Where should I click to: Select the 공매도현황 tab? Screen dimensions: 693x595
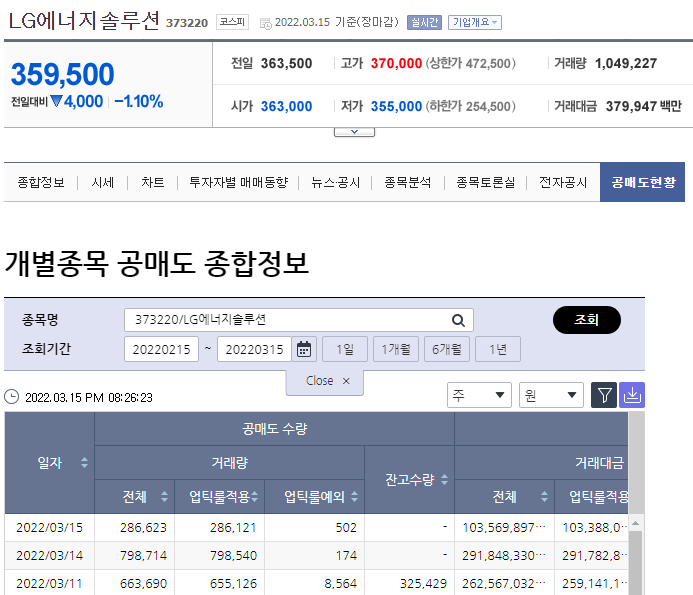(x=642, y=182)
